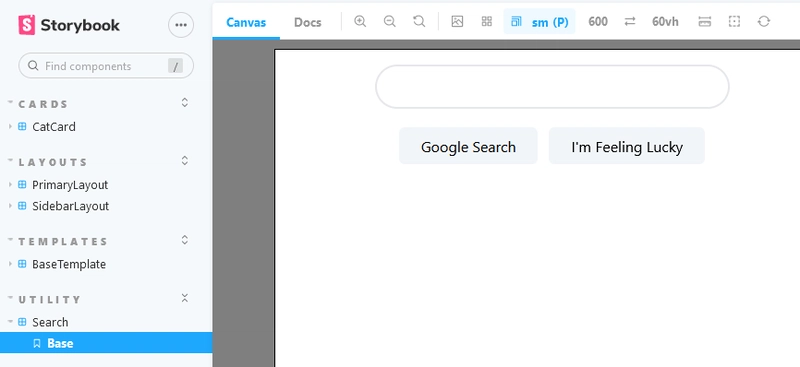This screenshot has width=800, height=367.
Task: Switch to the Docs tab
Action: coord(308,22)
